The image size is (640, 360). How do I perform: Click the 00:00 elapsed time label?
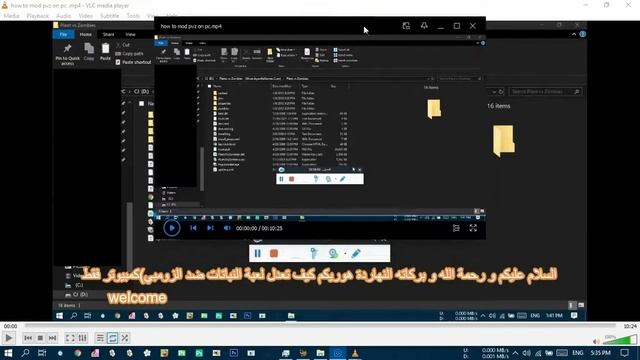(x=10, y=326)
